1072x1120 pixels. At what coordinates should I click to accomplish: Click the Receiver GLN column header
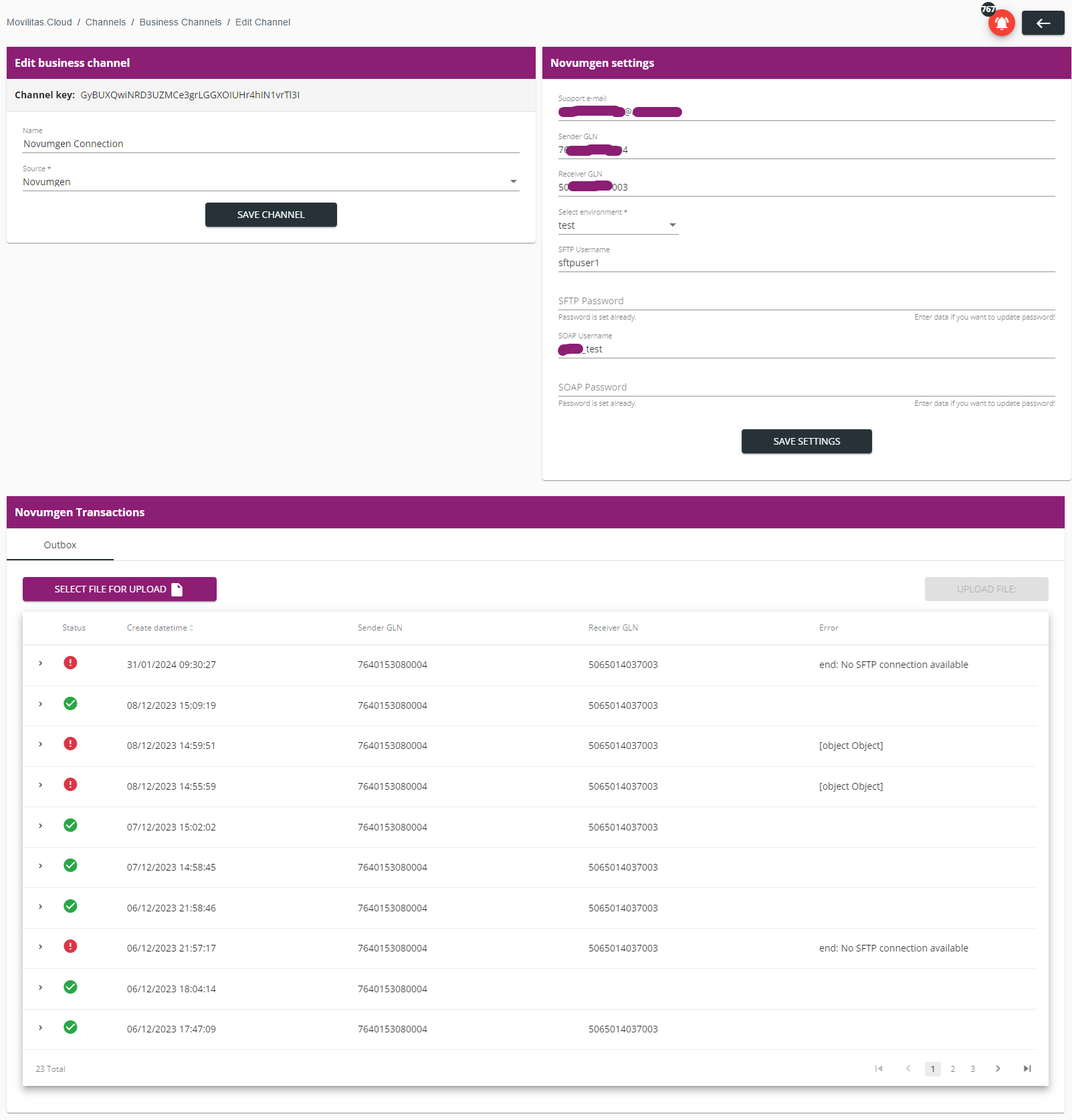613,628
